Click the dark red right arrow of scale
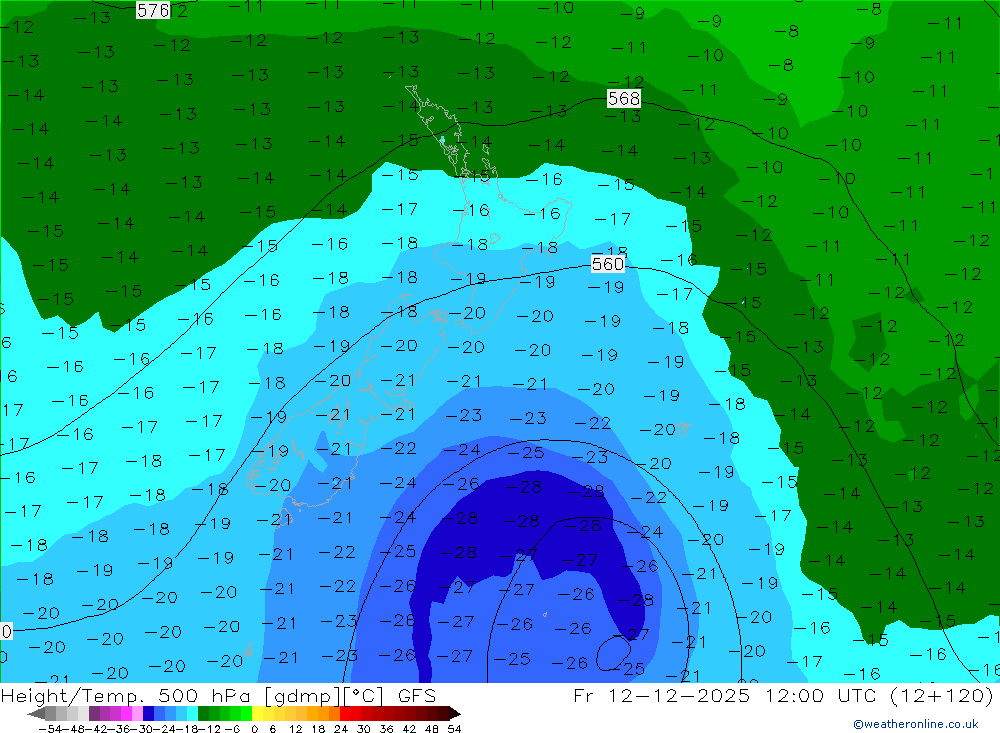This screenshot has height=733, width=1000. pos(455,714)
